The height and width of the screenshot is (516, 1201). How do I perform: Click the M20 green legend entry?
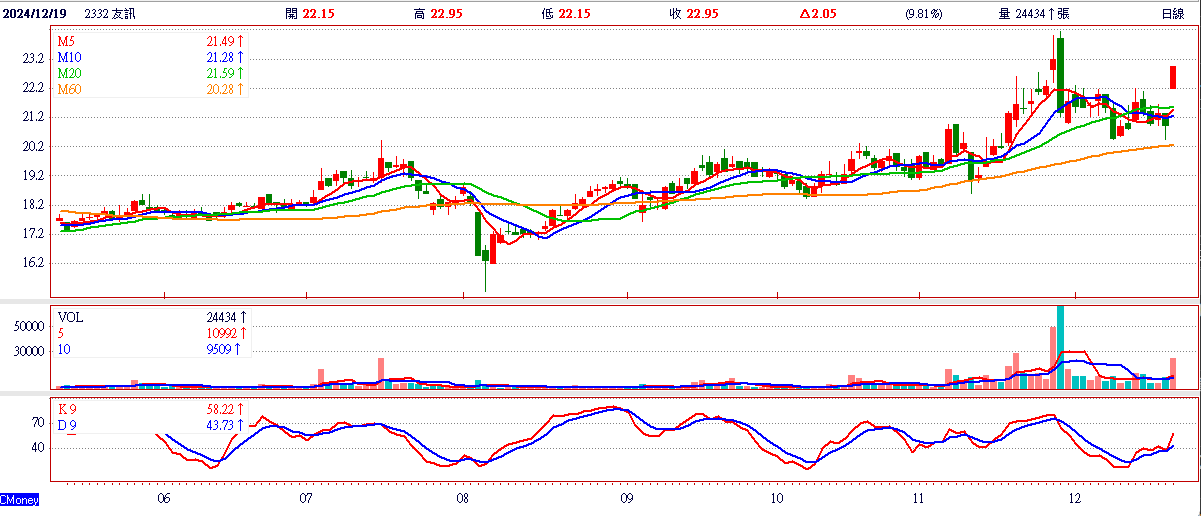pyautogui.click(x=69, y=74)
